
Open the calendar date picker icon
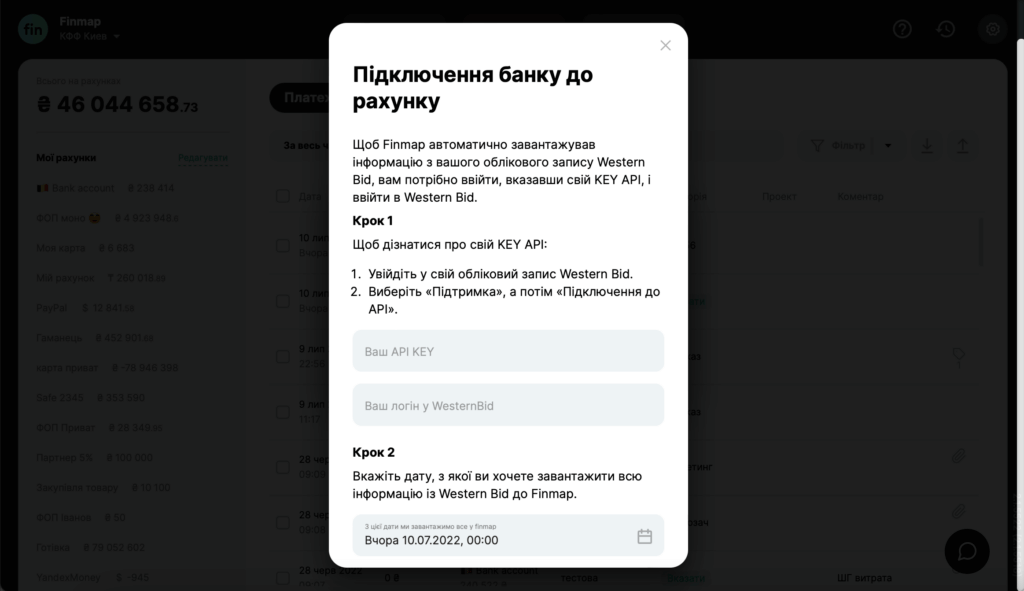644,536
